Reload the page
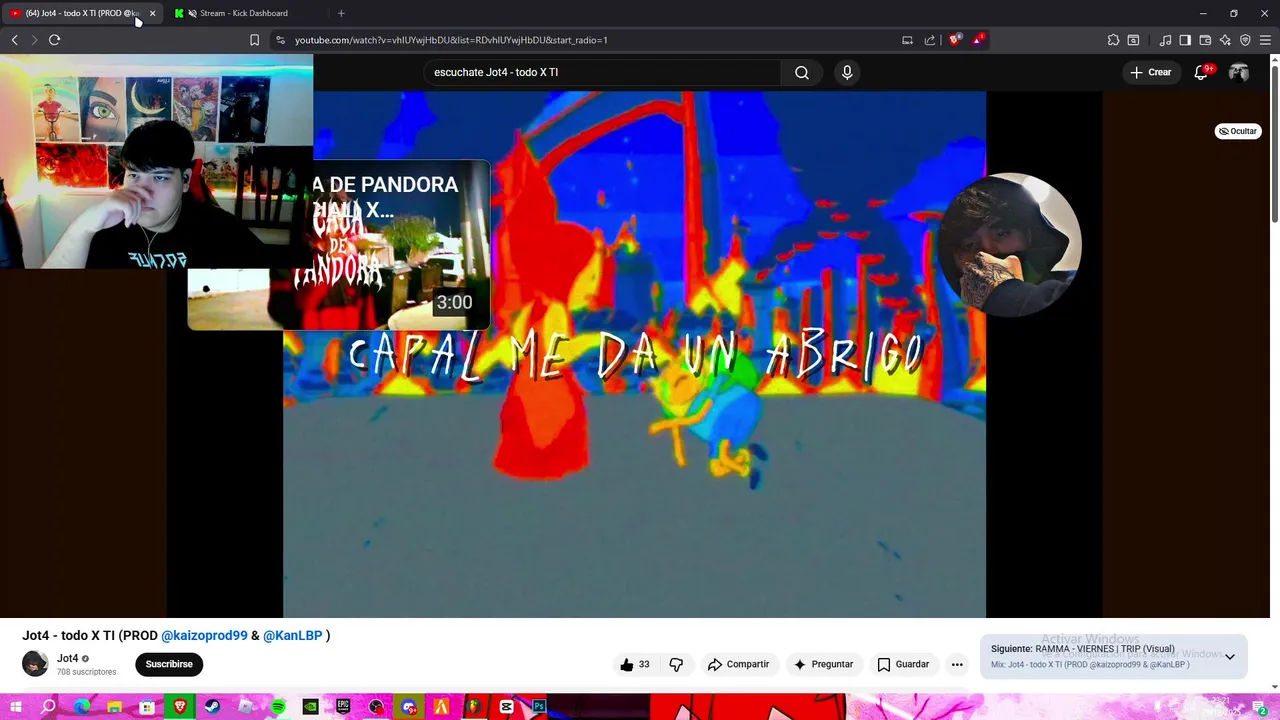Image resolution: width=1280 pixels, height=720 pixels. 54,40
